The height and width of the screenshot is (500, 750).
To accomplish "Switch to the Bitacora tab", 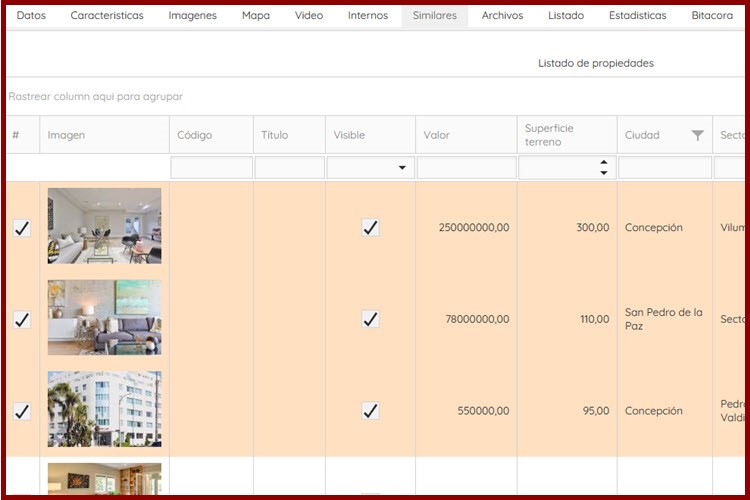I will pyautogui.click(x=712, y=15).
